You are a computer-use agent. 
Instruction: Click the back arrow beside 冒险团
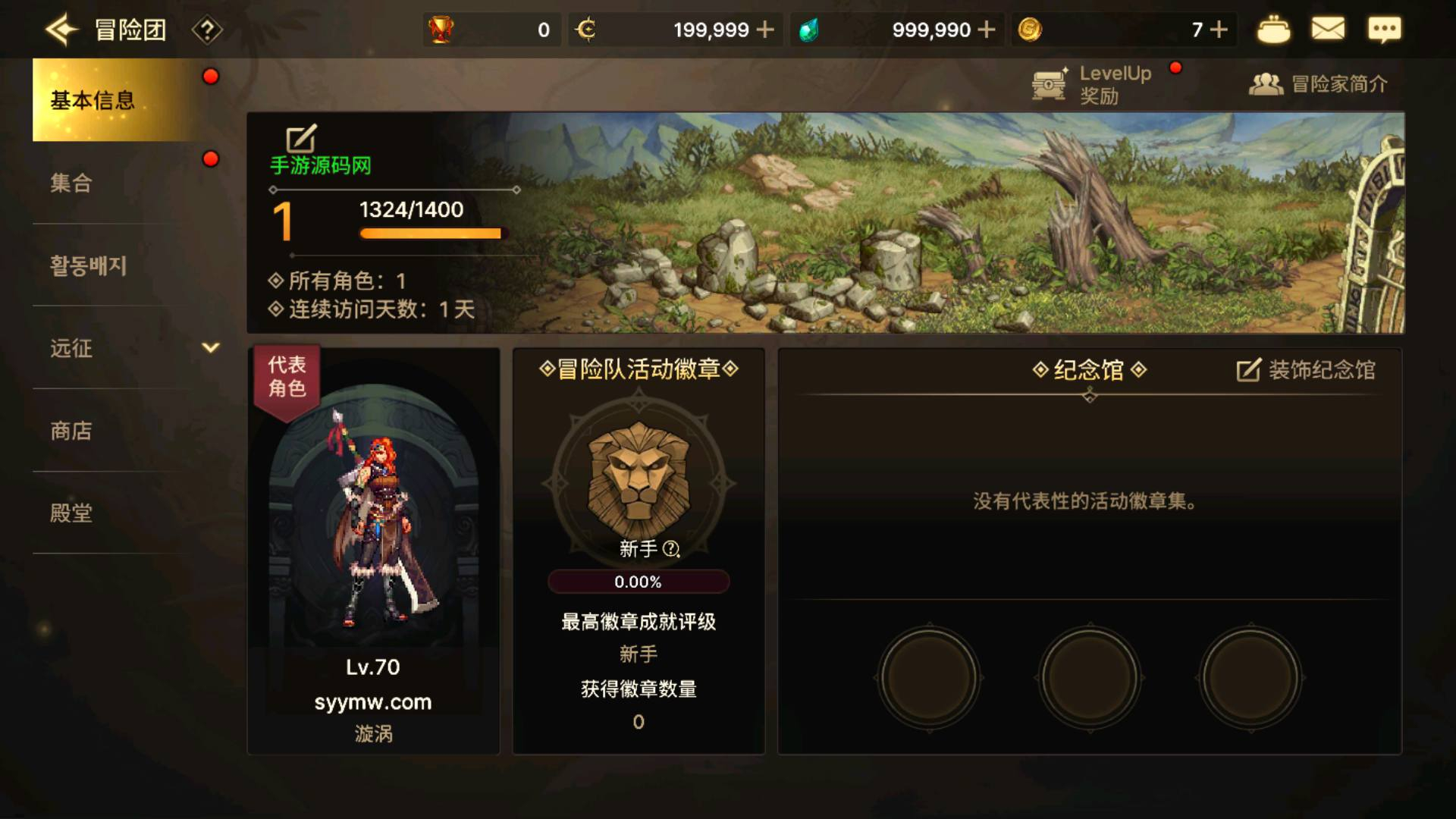(61, 30)
